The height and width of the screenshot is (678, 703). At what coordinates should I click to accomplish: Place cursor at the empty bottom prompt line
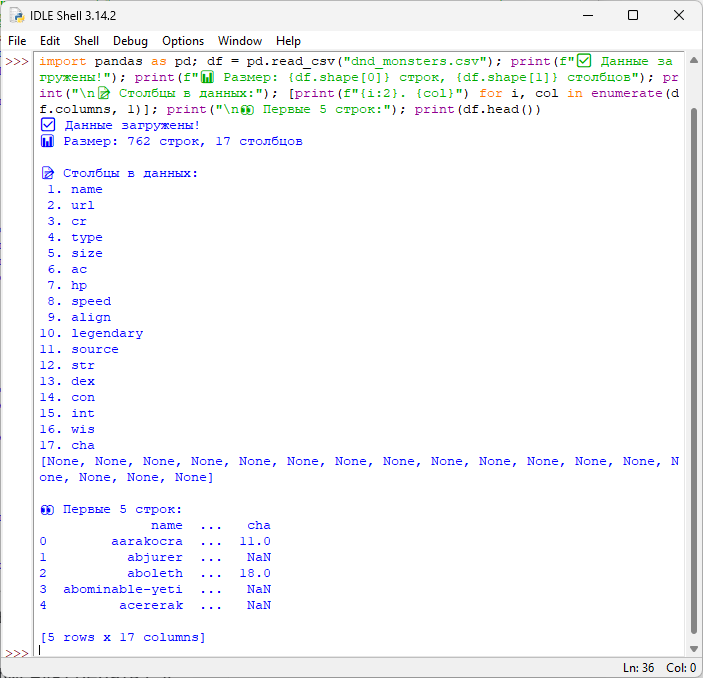(x=359, y=650)
